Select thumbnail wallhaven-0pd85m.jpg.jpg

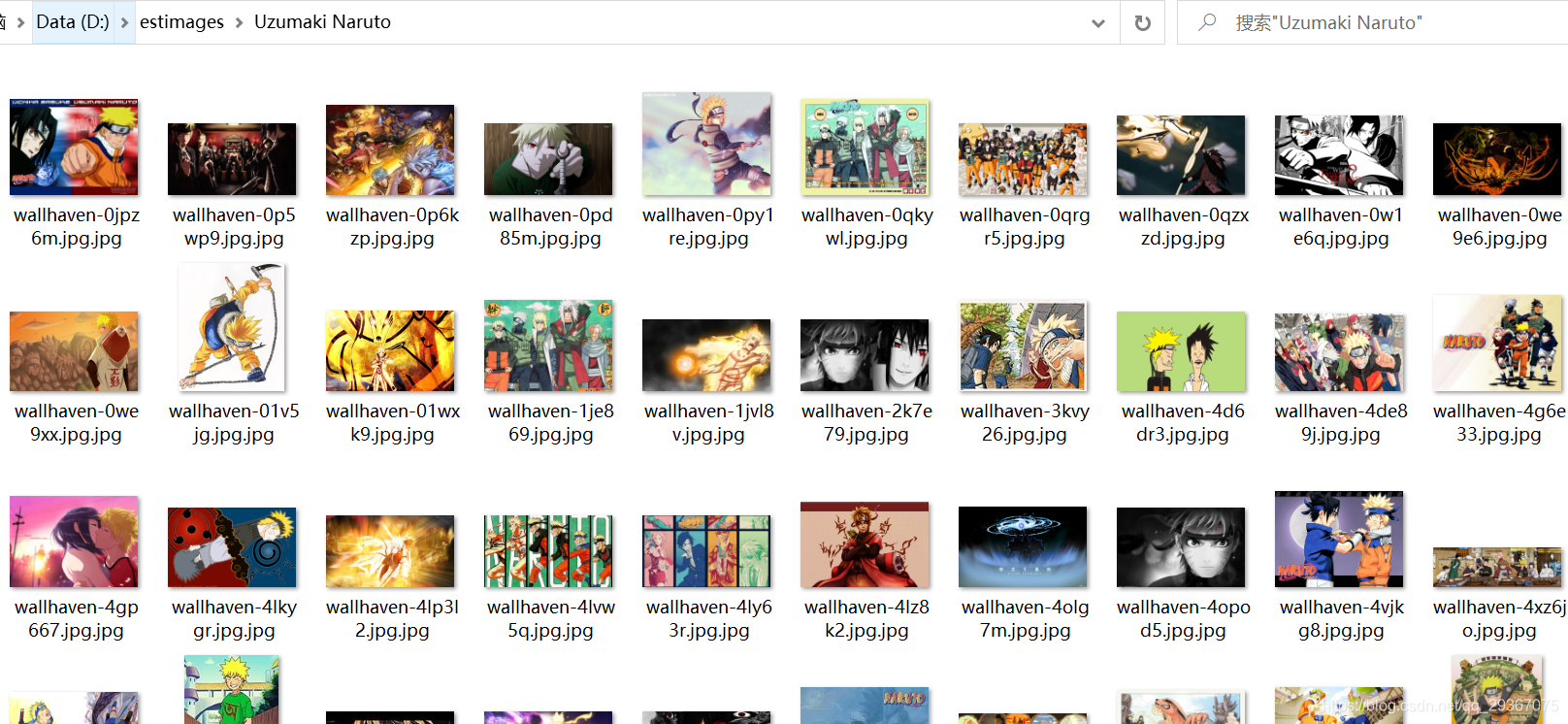tap(548, 159)
